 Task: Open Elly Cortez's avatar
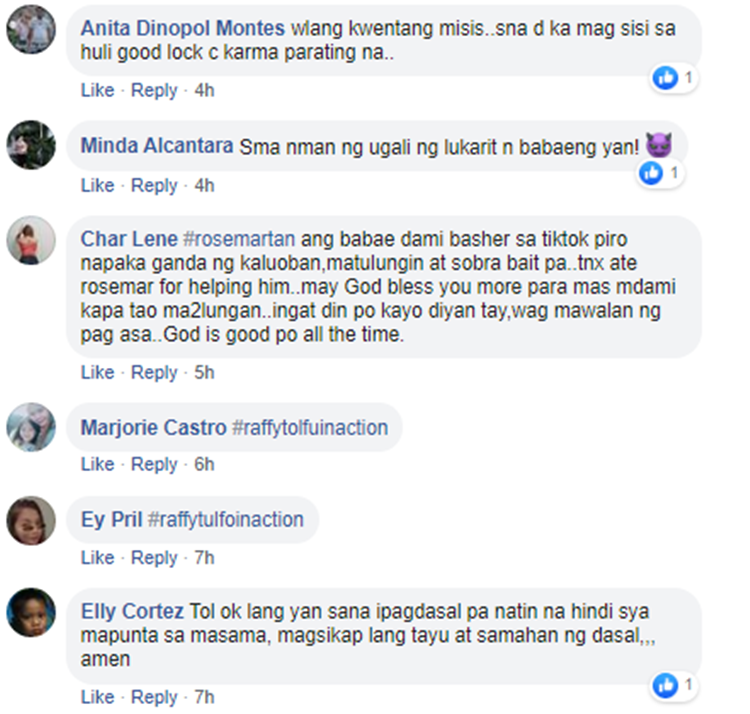pyautogui.click(x=31, y=612)
